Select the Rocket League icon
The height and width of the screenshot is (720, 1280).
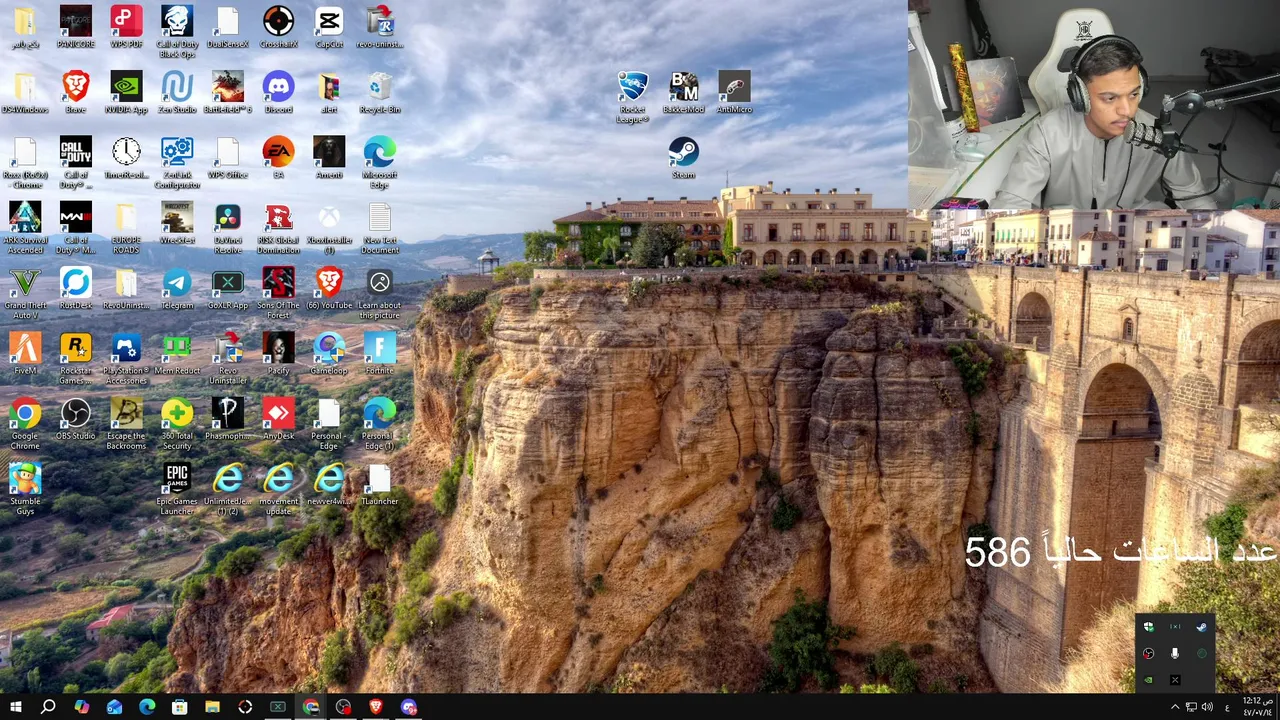[632, 97]
